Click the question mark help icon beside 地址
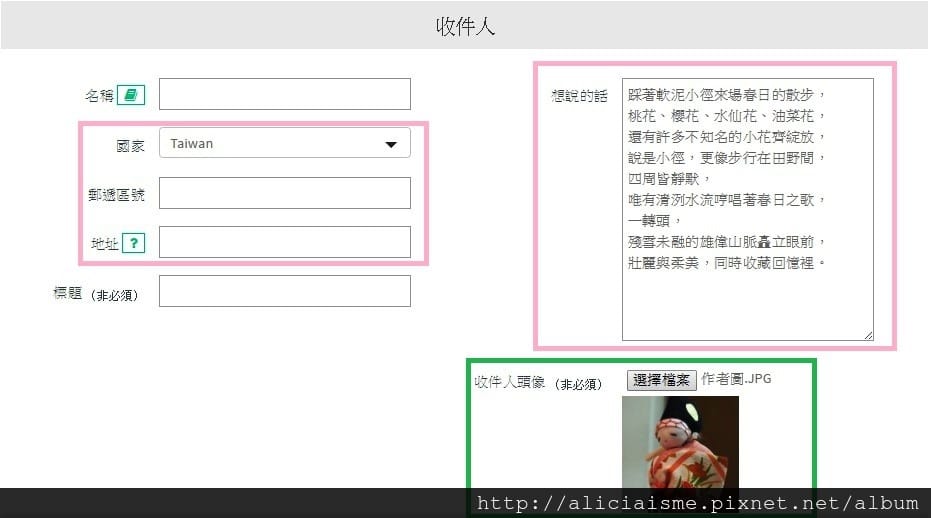 coord(134,243)
